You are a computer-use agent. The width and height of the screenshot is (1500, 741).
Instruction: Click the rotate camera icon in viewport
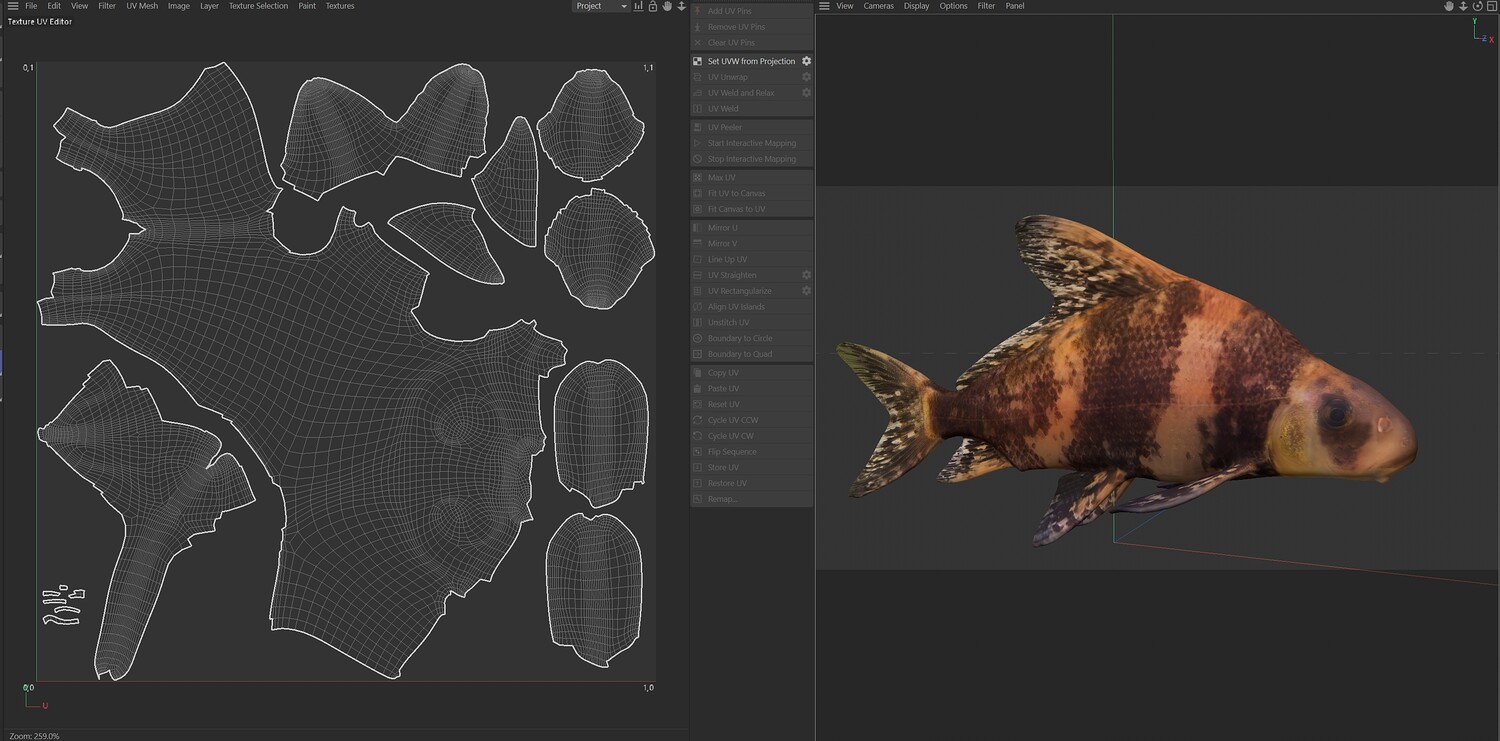click(x=1476, y=6)
